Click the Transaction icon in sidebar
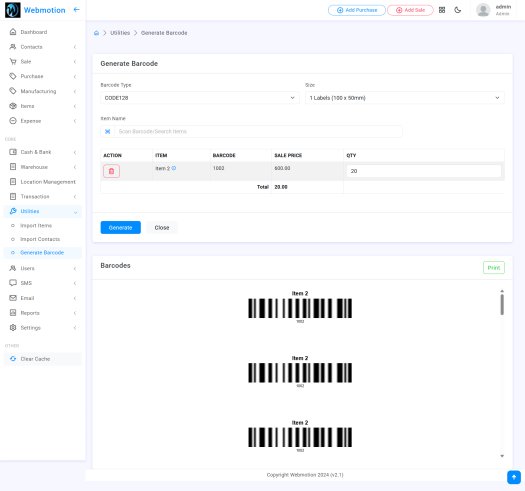Viewport: 525px width, 491px height. click(13, 196)
